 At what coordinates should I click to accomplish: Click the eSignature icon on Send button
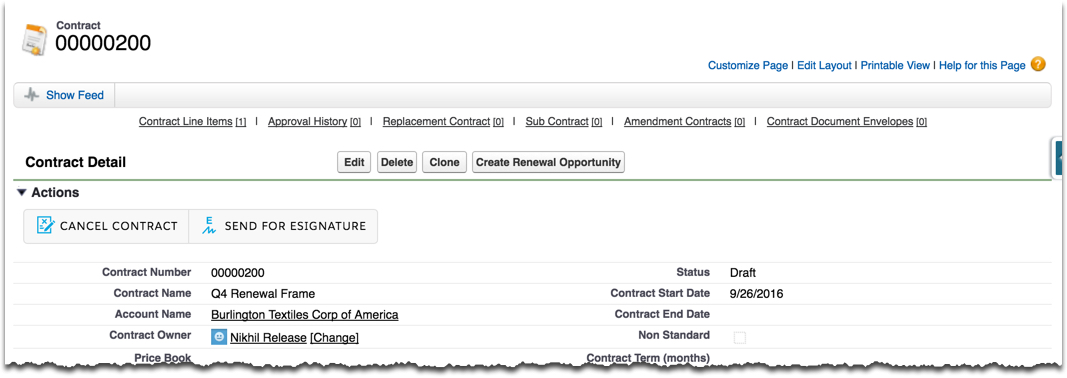210,226
